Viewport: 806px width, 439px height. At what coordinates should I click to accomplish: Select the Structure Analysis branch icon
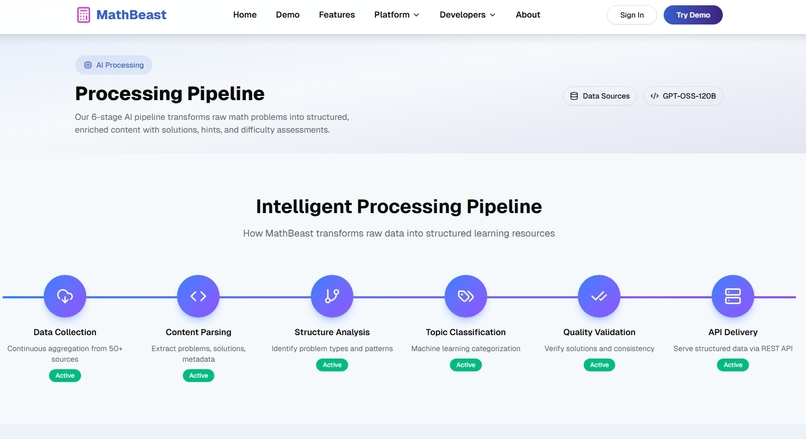click(332, 296)
